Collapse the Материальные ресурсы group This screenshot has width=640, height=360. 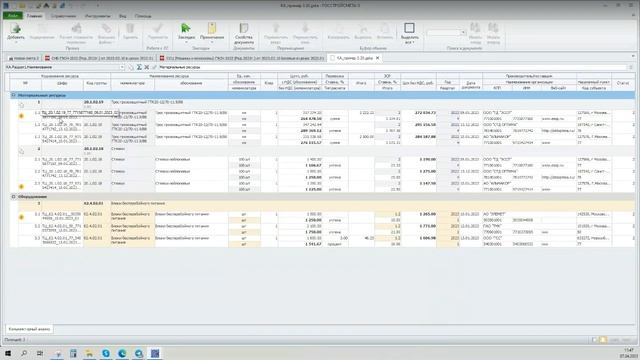(13, 95)
